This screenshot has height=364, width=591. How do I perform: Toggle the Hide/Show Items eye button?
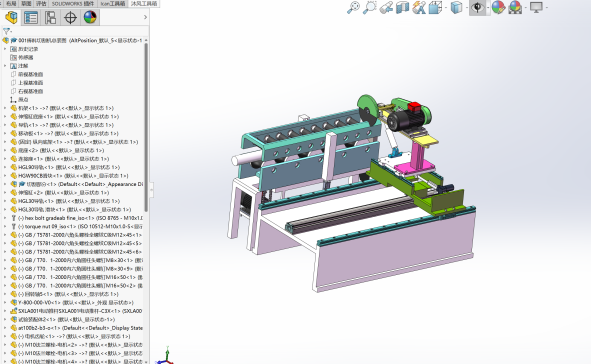pos(477,8)
